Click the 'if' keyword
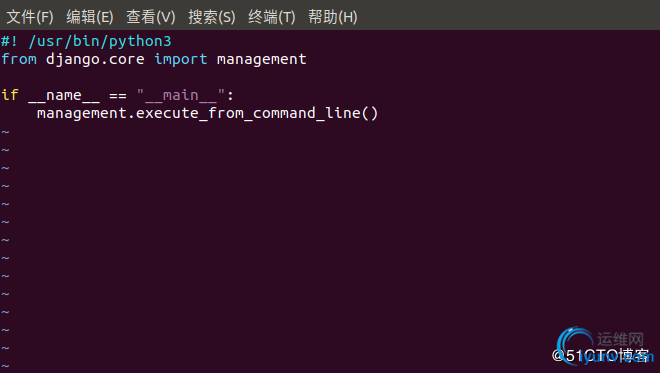 tap(10, 95)
